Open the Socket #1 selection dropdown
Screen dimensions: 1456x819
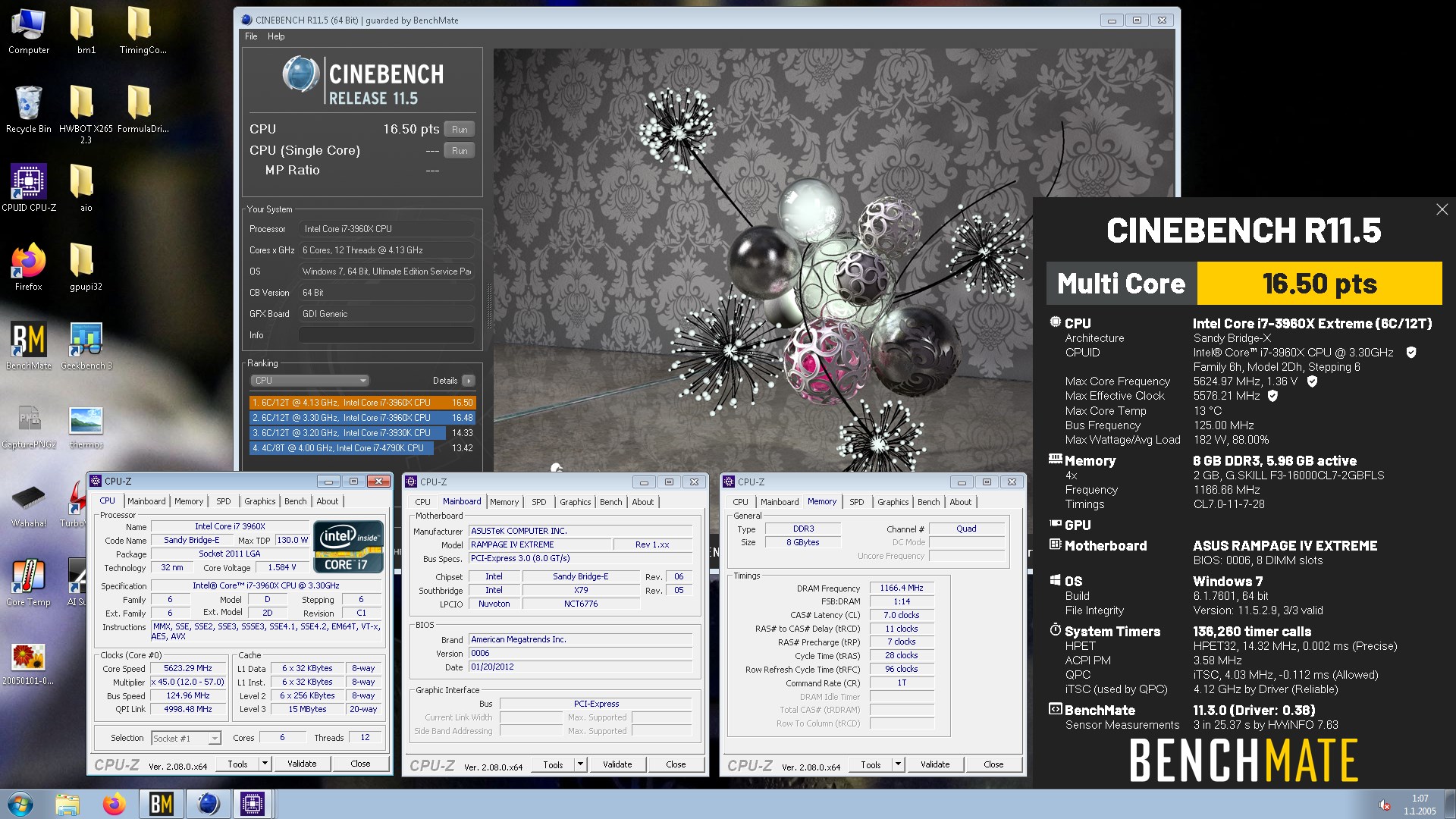[186, 738]
